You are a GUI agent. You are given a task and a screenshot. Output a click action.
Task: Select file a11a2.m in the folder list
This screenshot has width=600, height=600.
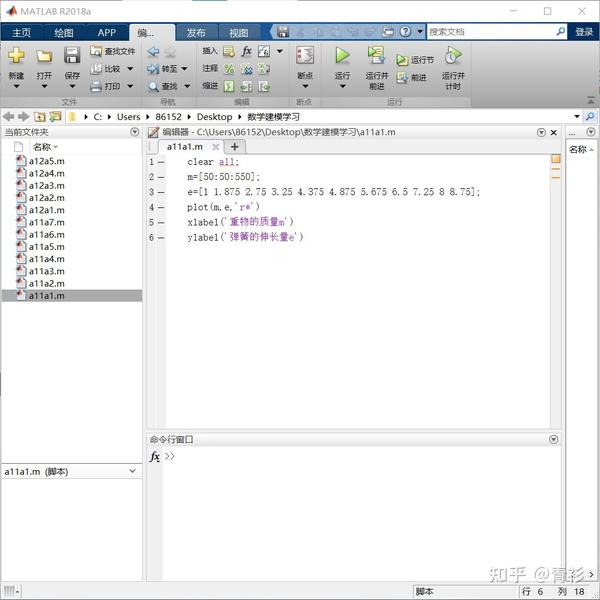[x=47, y=284]
